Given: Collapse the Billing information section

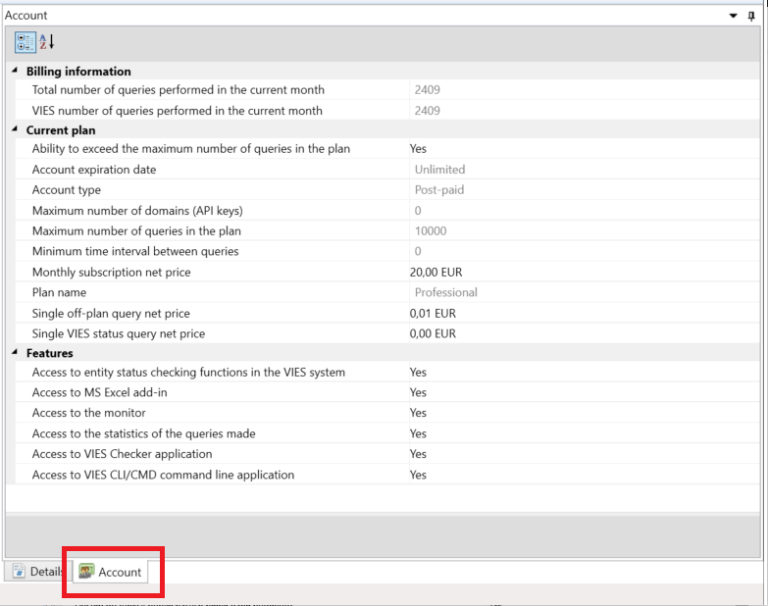Looking at the screenshot, I should pos(15,71).
